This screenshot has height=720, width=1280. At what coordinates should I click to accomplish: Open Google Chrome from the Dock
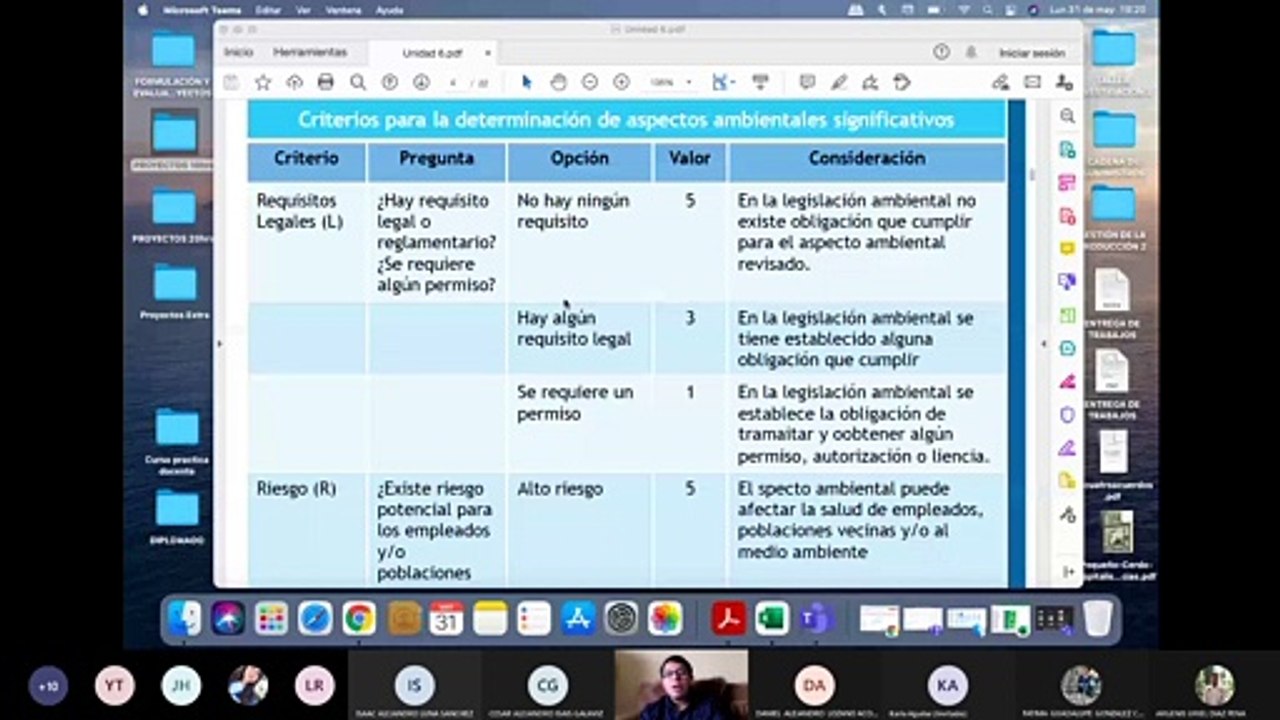tap(359, 619)
